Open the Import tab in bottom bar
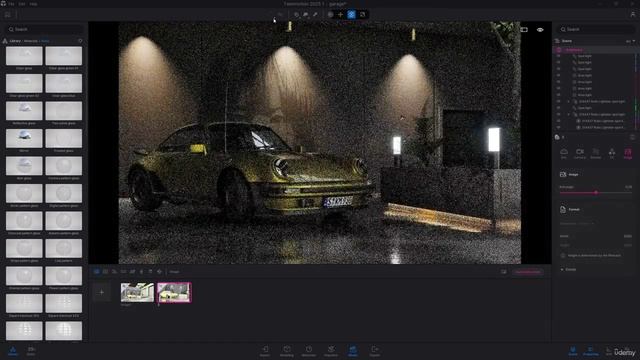The width and height of the screenshot is (640, 360). [x=265, y=351]
